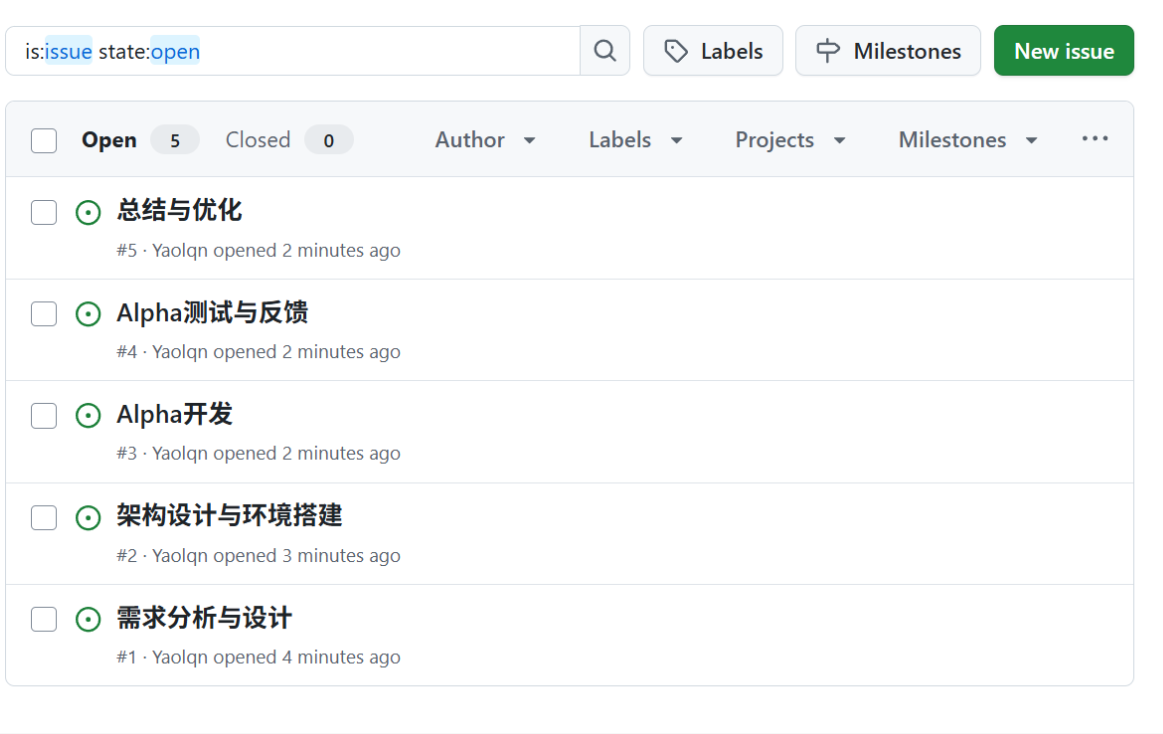Open the Labels page button with tag icon
The image size is (1163, 734).
tap(713, 51)
